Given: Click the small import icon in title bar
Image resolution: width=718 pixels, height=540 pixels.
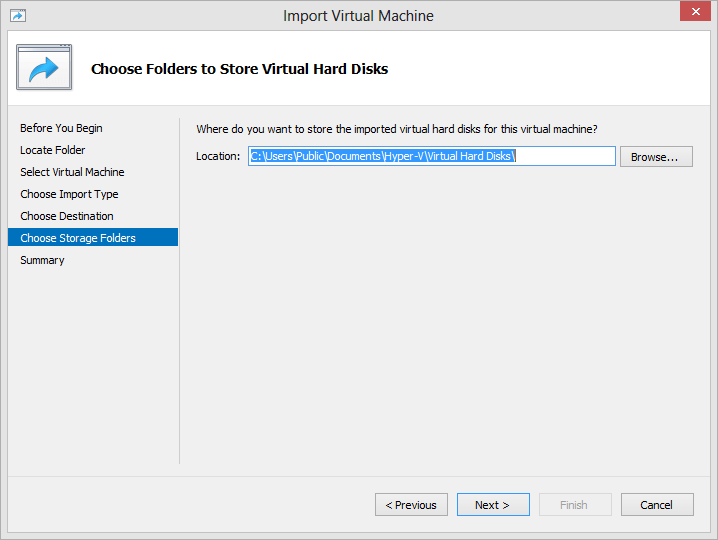Looking at the screenshot, I should pos(18,16).
